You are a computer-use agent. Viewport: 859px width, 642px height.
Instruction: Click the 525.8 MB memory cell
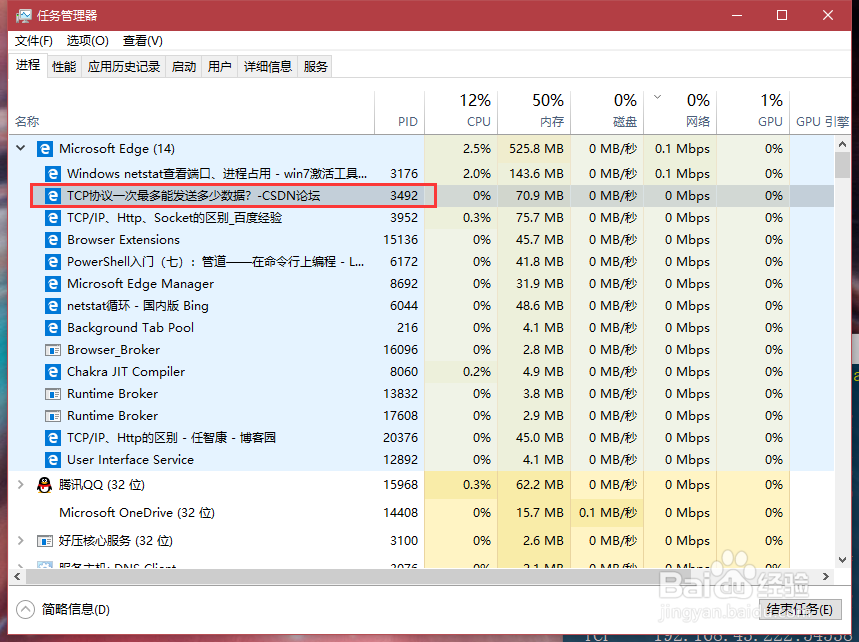(x=536, y=148)
